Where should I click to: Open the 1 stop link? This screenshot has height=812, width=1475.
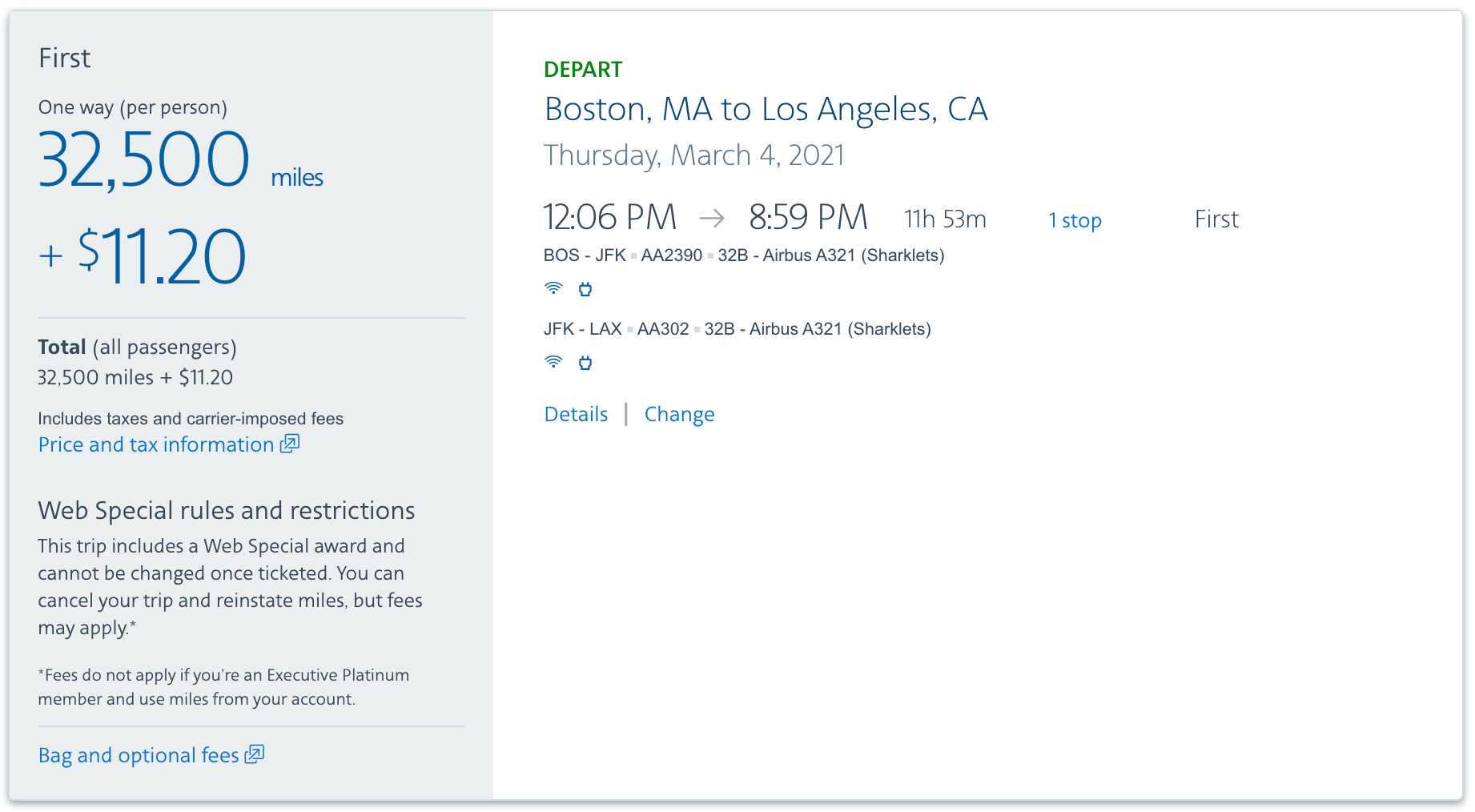click(x=1075, y=220)
